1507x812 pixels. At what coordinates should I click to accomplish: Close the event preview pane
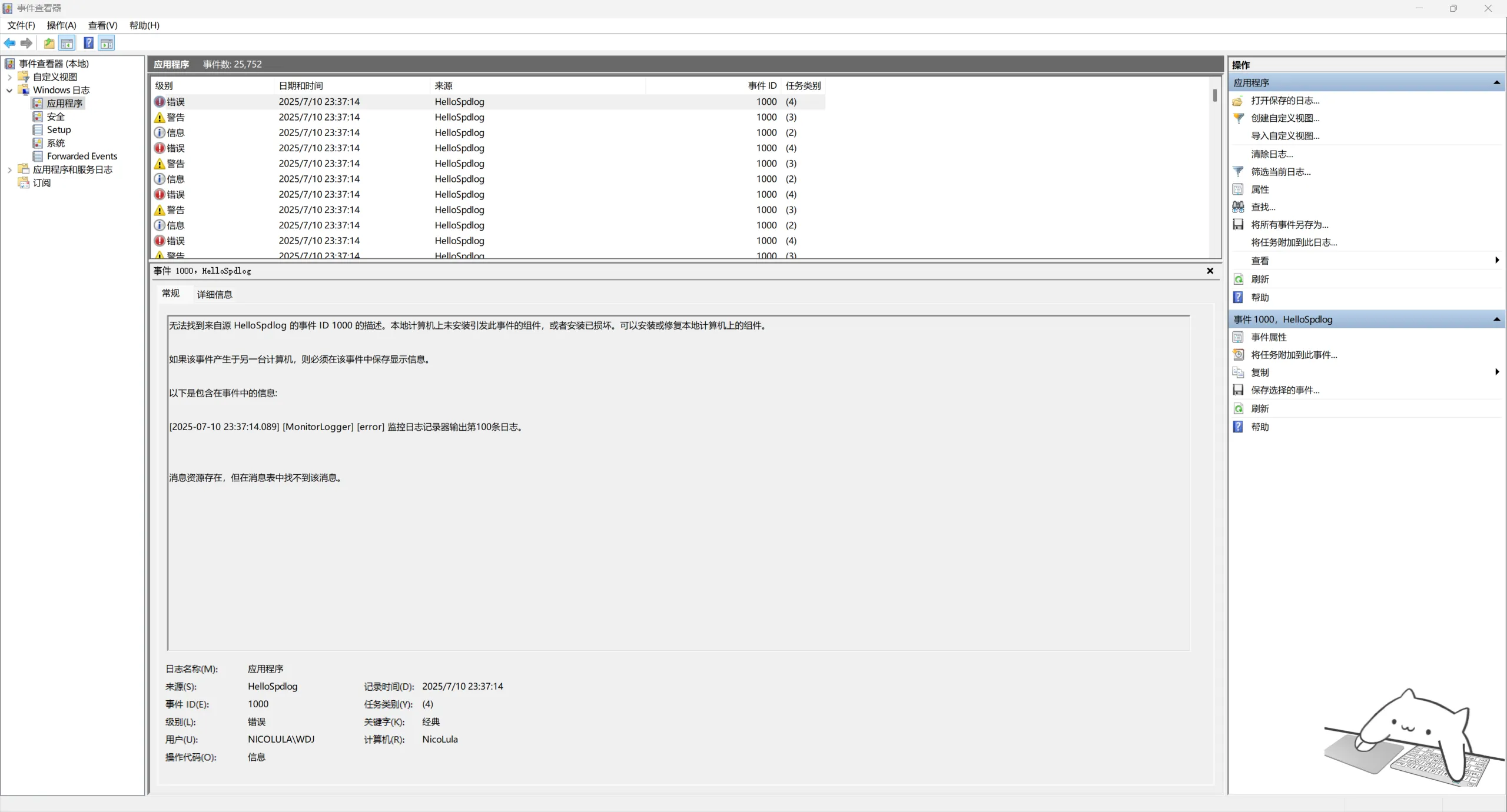[1210, 271]
